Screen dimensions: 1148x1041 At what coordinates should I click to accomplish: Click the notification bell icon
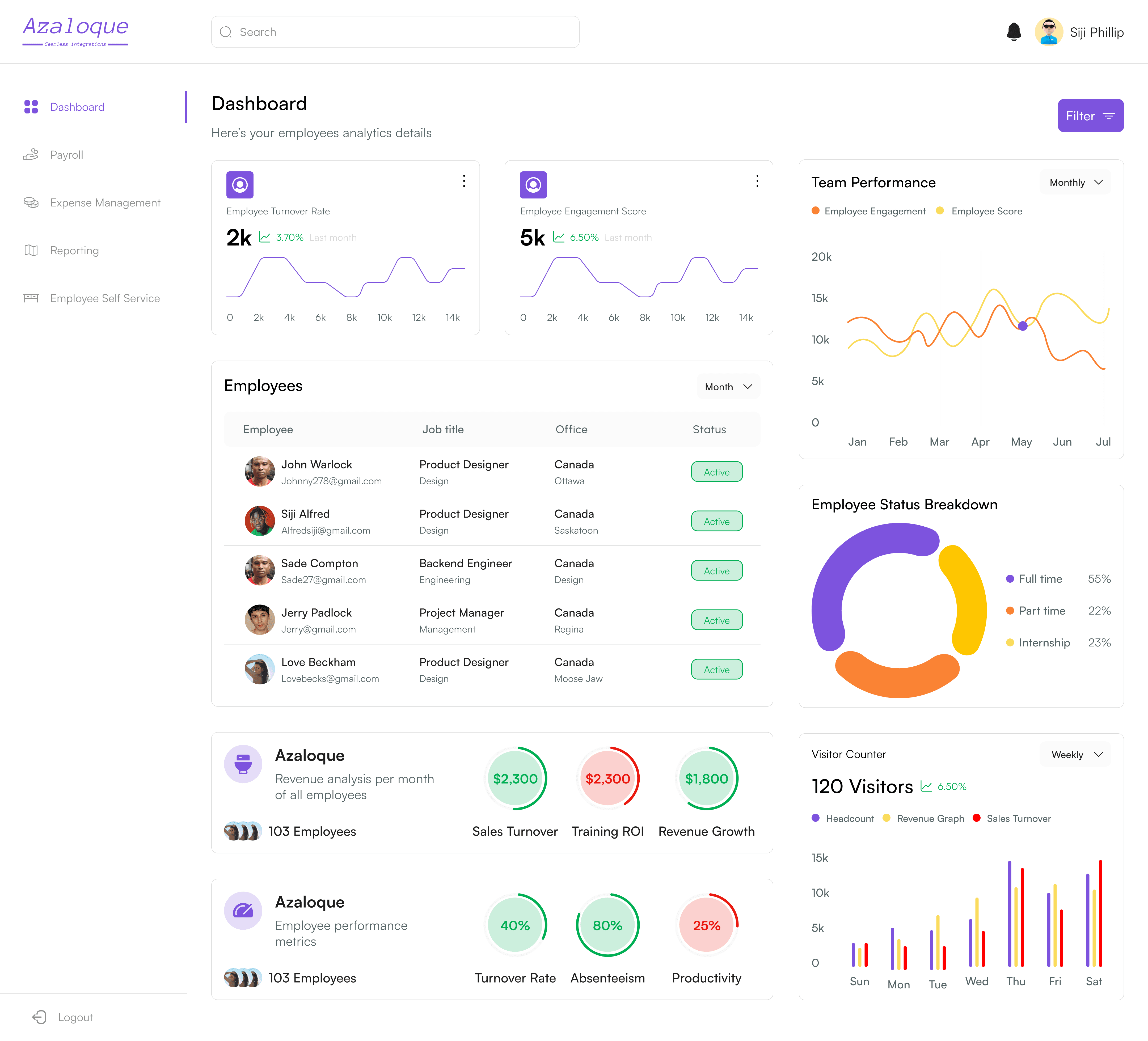tap(1014, 32)
